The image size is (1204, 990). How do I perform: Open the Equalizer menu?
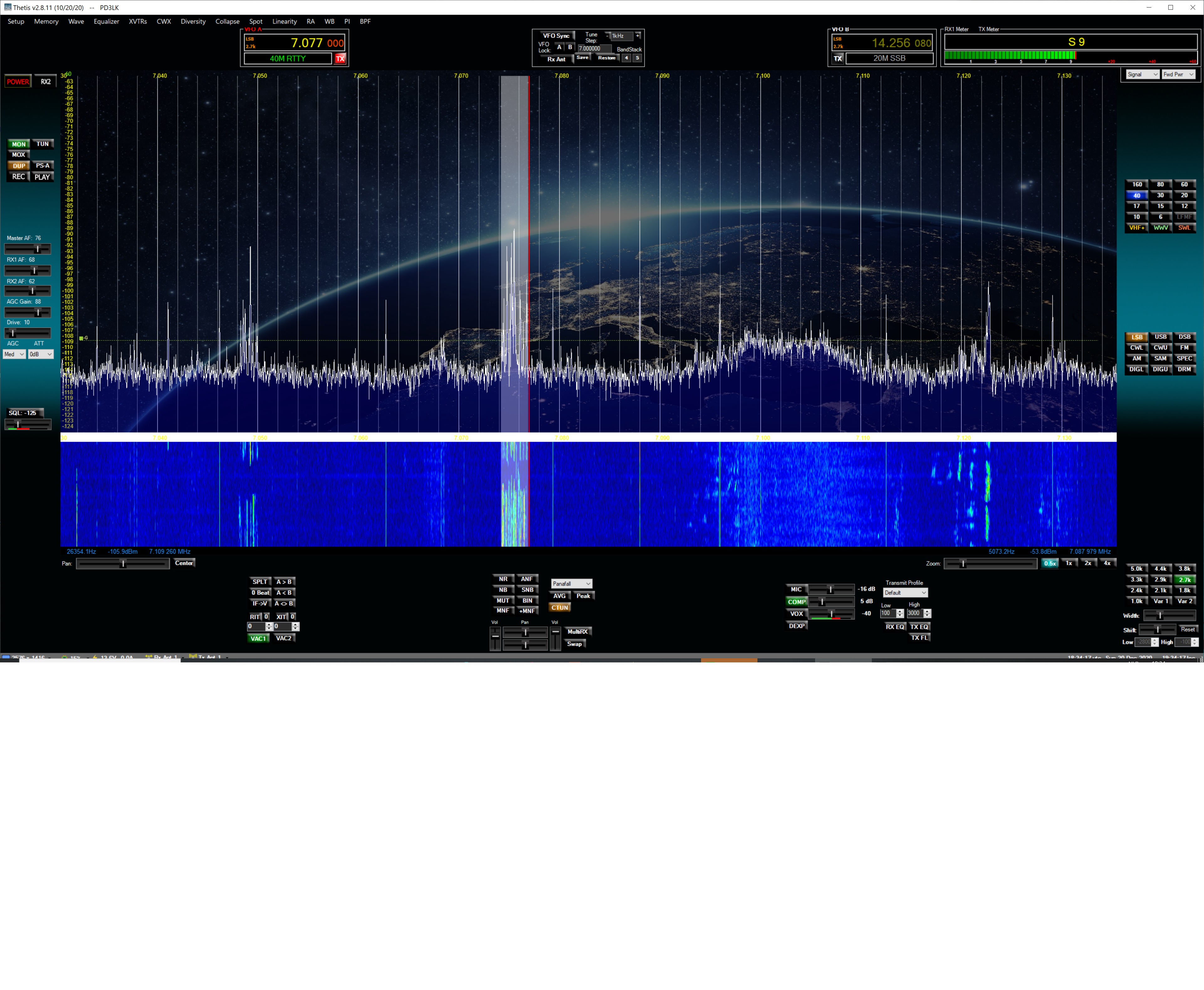106,22
